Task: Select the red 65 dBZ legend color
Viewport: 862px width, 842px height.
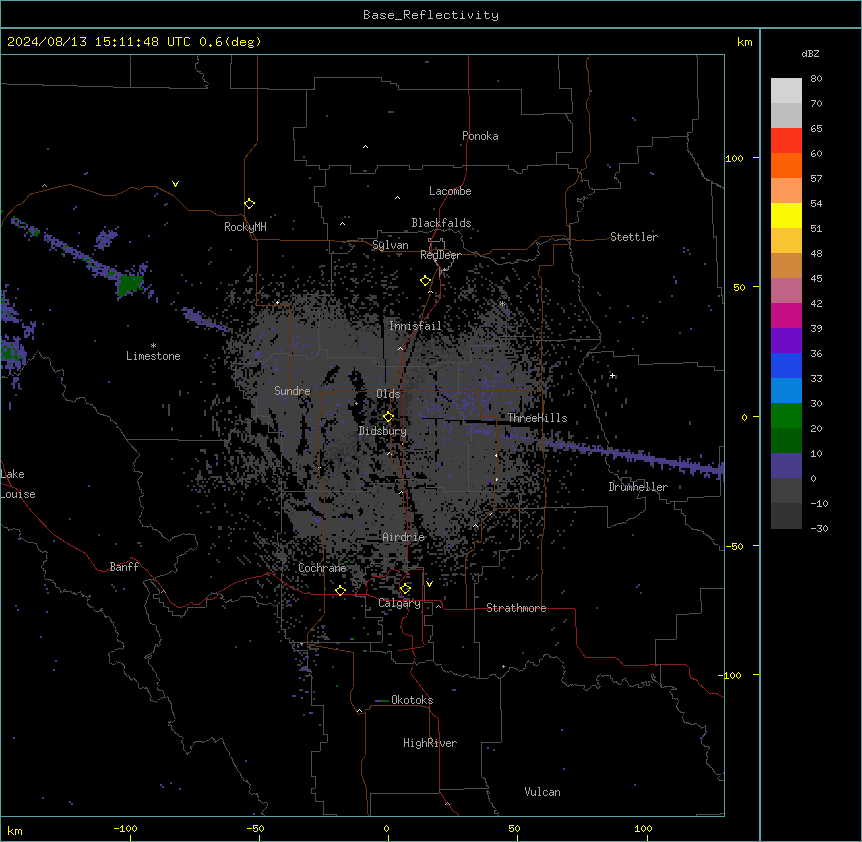Action: click(786, 141)
